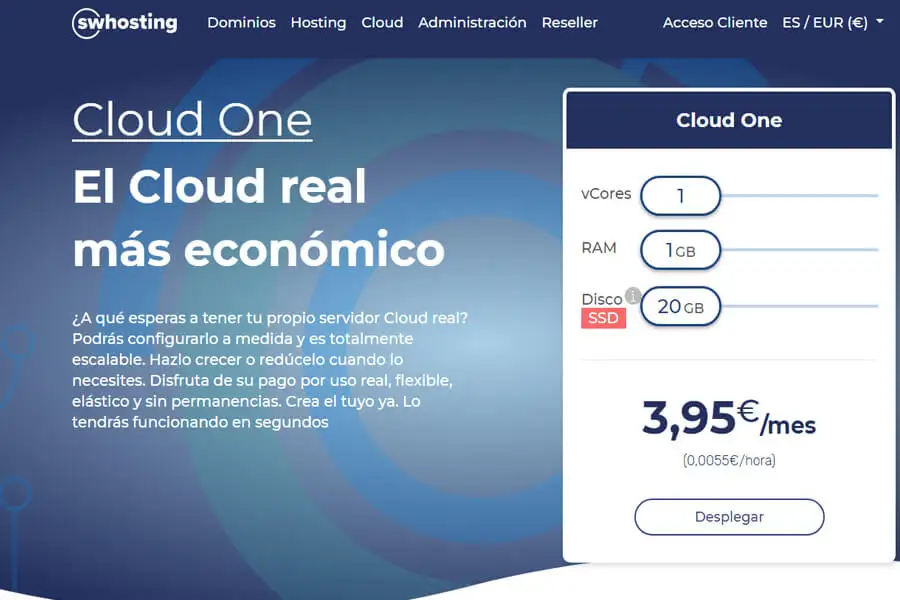Click the Desplegar button
900x600 pixels.
tap(729, 517)
